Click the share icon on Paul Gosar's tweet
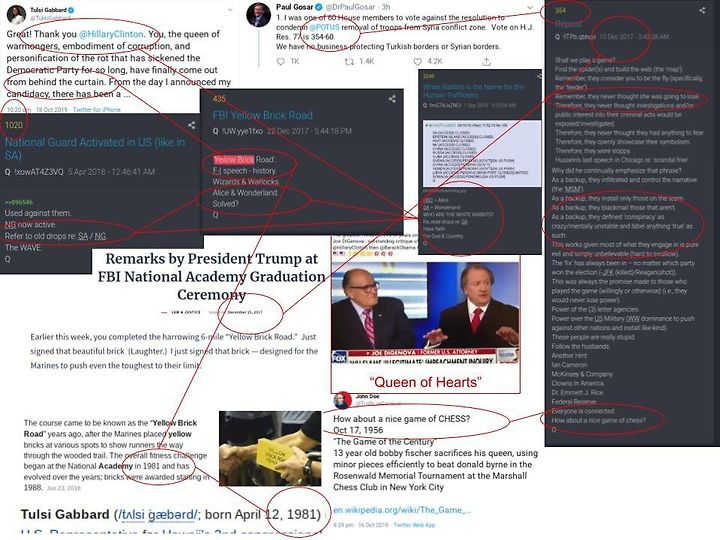720x540 pixels. [x=487, y=61]
